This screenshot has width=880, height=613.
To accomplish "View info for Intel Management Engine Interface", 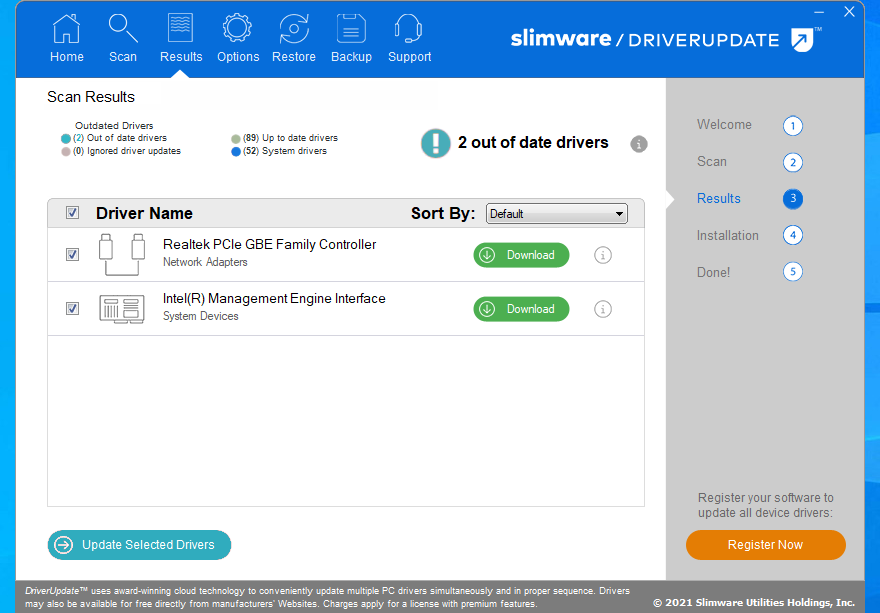I will click(x=603, y=309).
